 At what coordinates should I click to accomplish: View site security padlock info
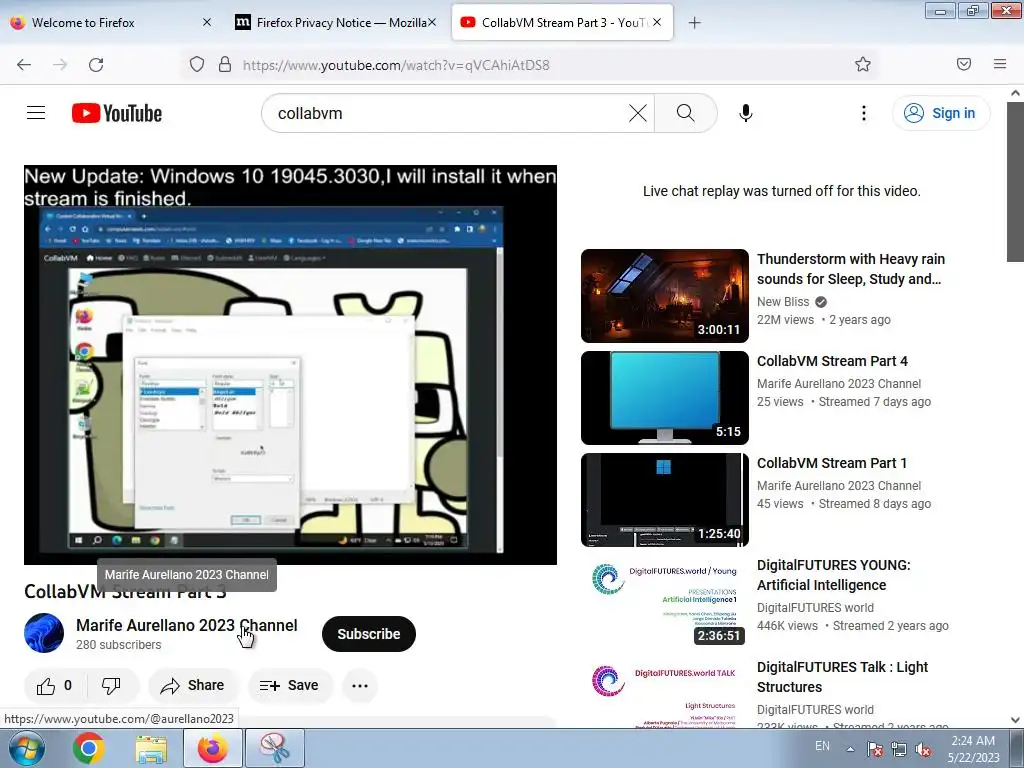click(225, 65)
